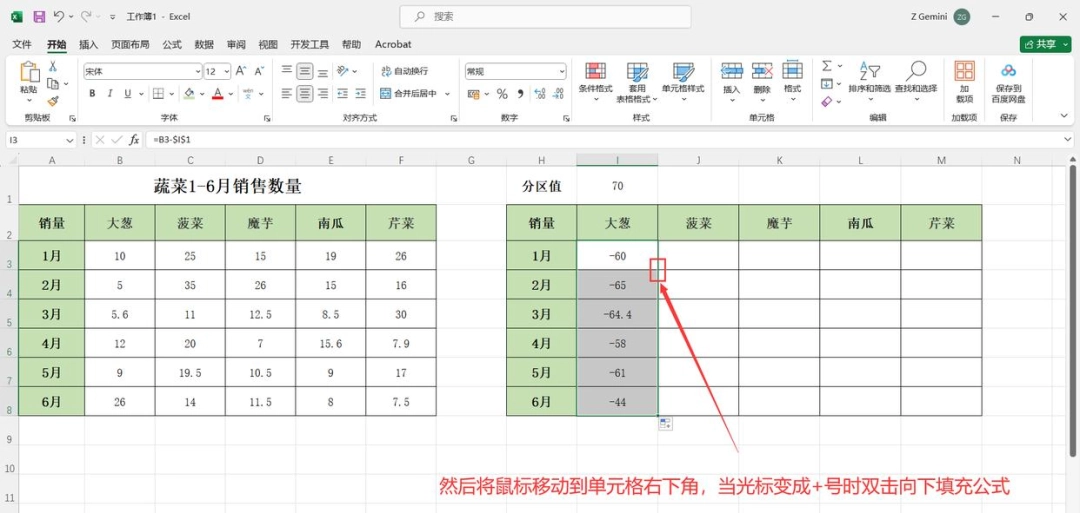Open the font name dropdown (宋体)
The width and height of the screenshot is (1080, 513).
[x=198, y=71]
